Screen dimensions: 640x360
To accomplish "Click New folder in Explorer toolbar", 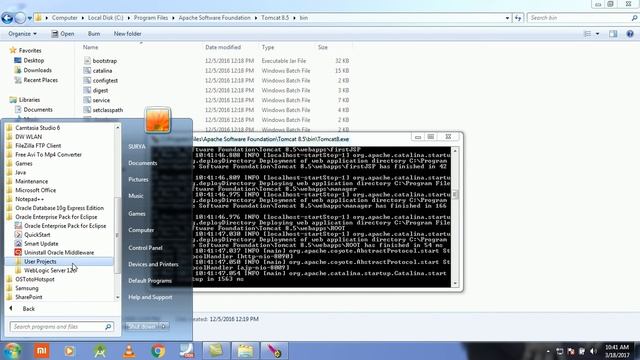I will [127, 34].
